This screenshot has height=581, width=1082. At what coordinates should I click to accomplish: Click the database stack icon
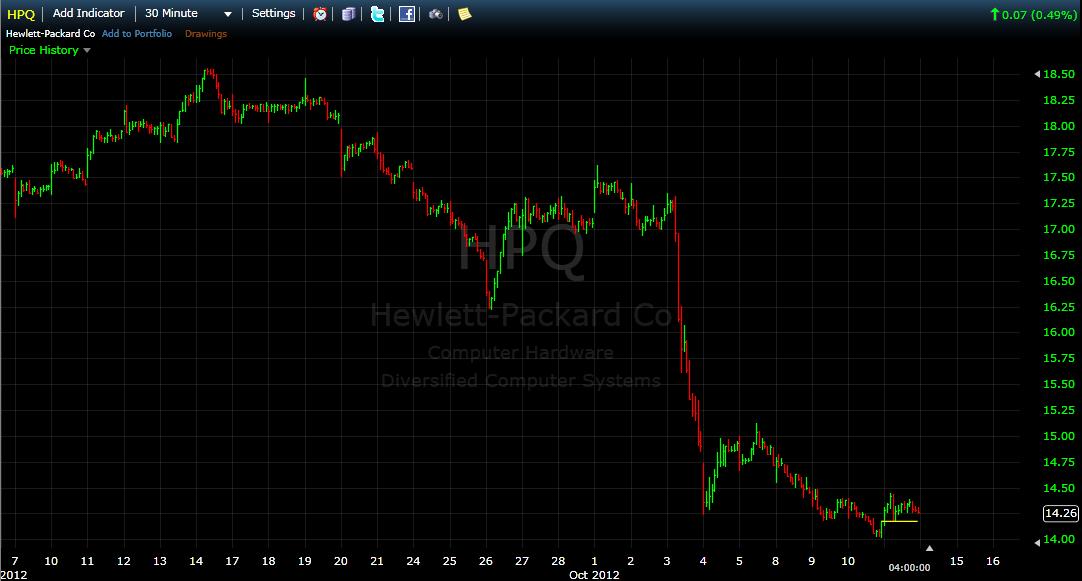coord(348,14)
